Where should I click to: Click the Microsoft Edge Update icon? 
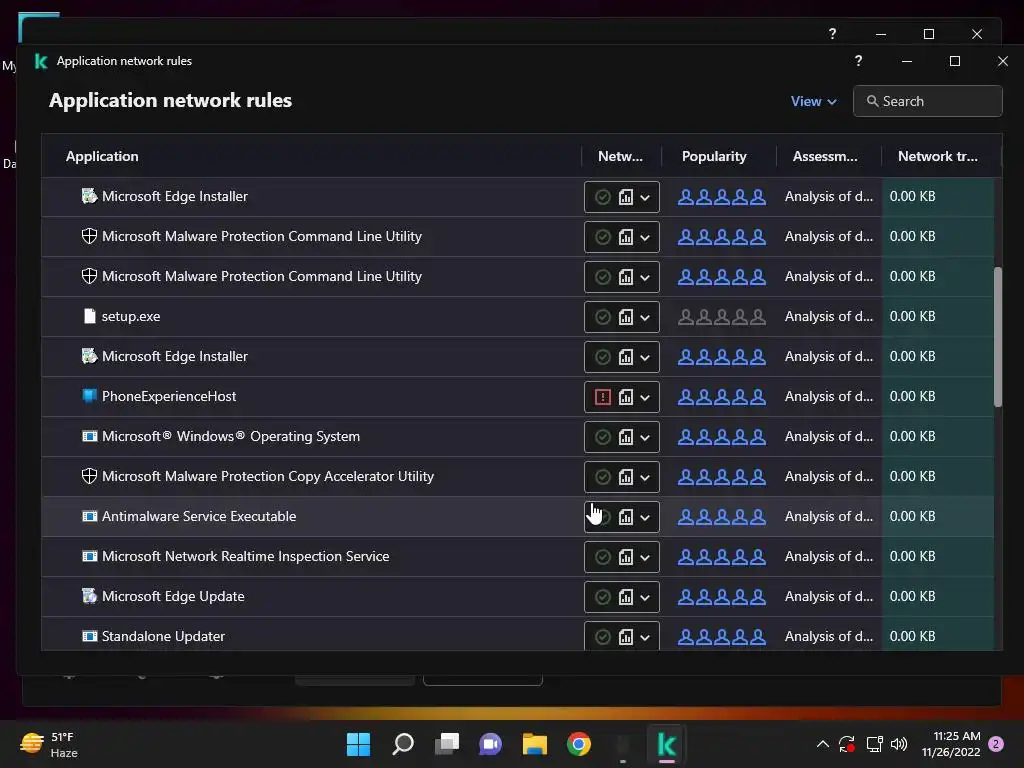(89, 596)
